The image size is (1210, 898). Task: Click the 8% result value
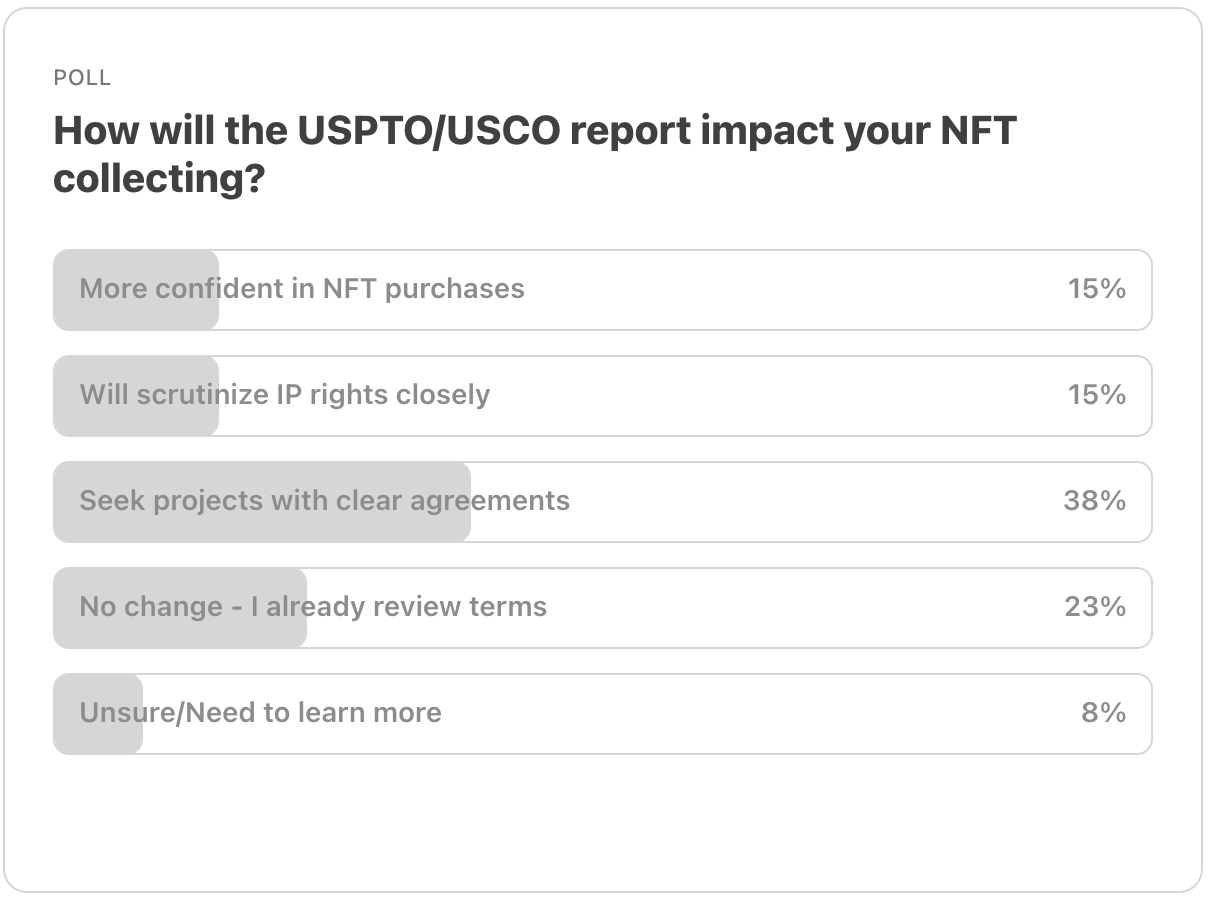pyautogui.click(x=1103, y=713)
